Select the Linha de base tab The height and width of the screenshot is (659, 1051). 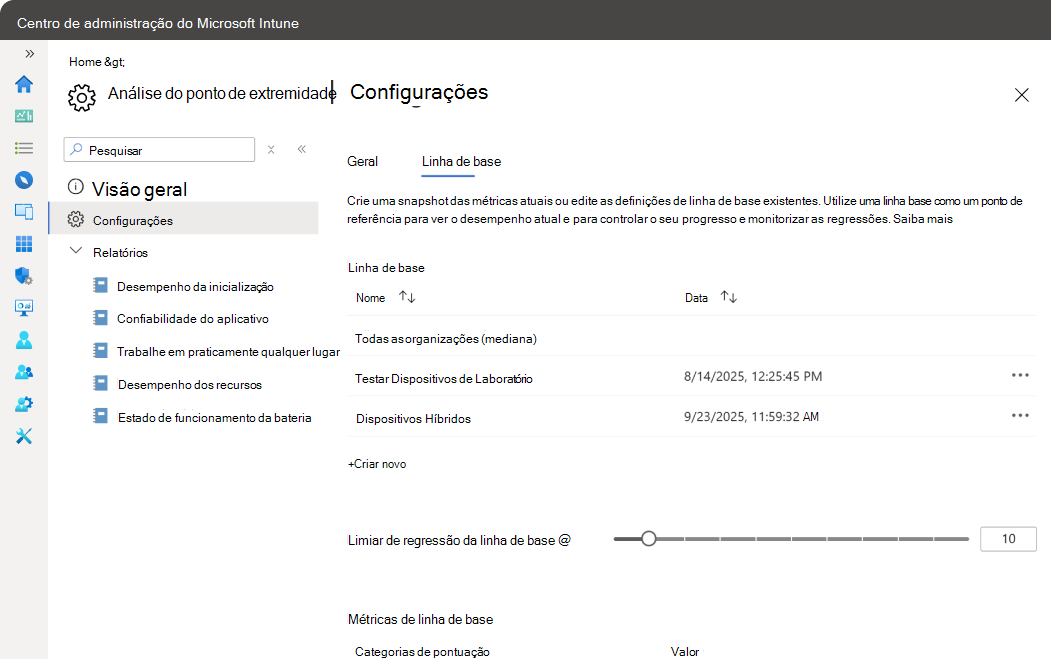[x=461, y=162]
